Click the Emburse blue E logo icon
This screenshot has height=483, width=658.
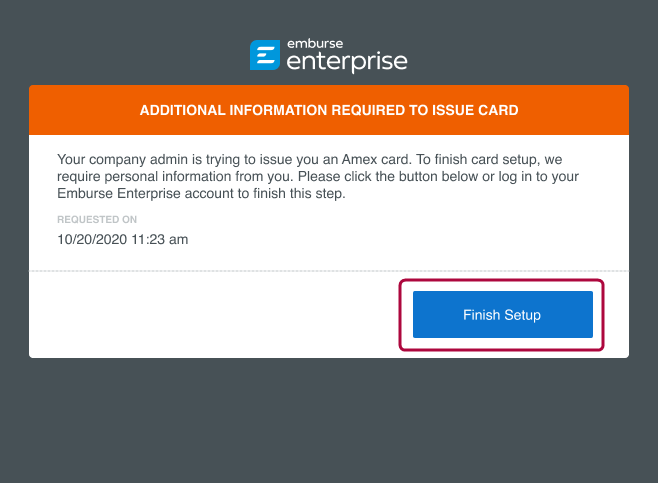coord(264,55)
